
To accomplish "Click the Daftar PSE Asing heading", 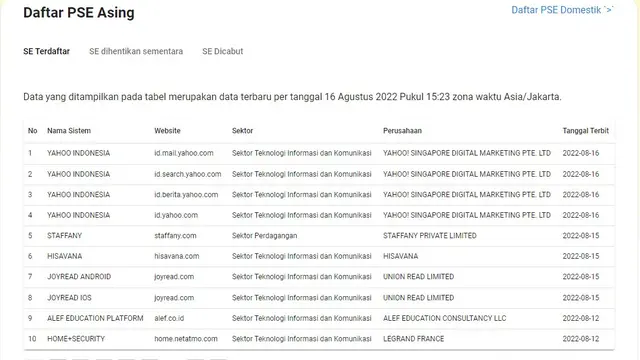I will 79,13.
